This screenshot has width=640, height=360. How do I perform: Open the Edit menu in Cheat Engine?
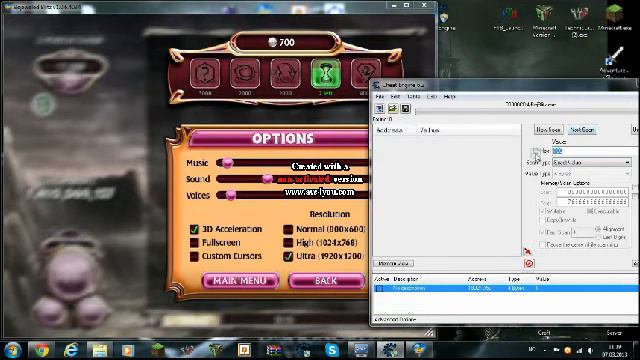tap(395, 97)
